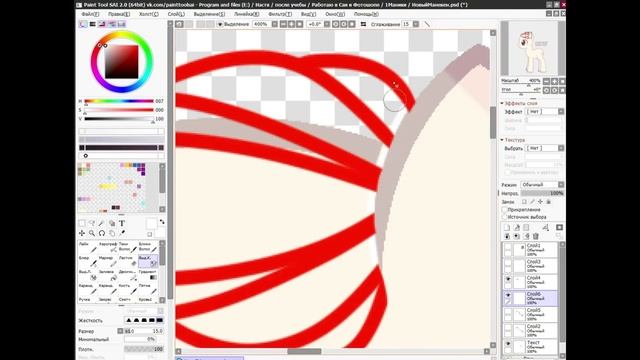640x360 pixels.
Task: Hide the Слой4 layer
Action: tap(508, 279)
